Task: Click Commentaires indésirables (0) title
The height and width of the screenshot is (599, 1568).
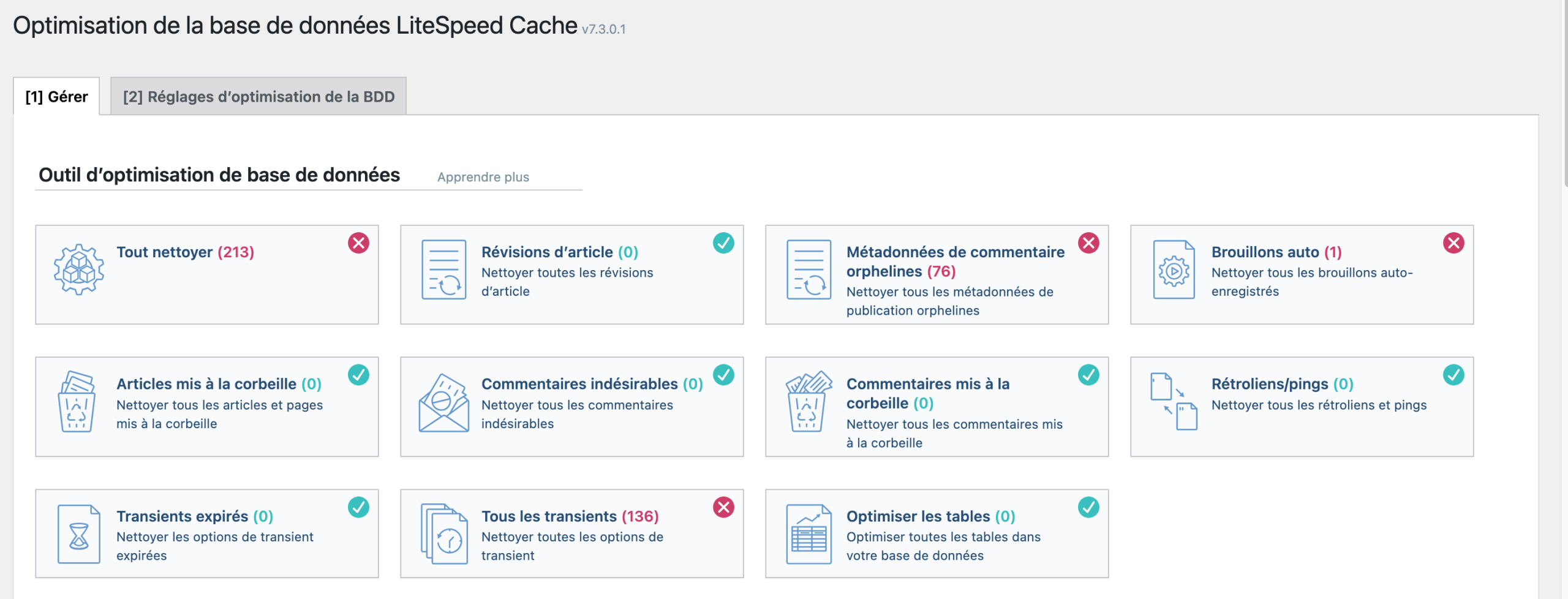Action: coord(592,384)
